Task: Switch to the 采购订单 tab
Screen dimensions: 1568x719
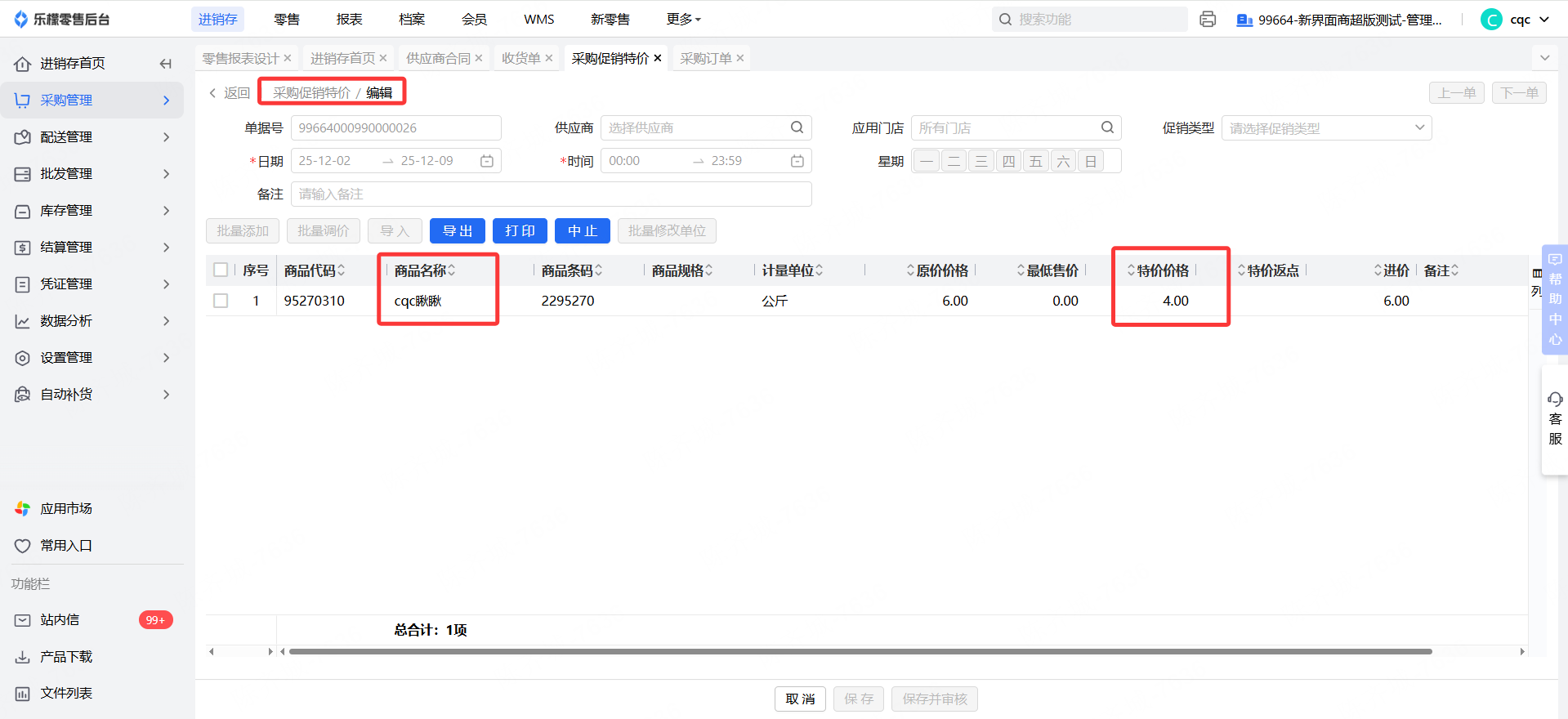Action: (705, 58)
